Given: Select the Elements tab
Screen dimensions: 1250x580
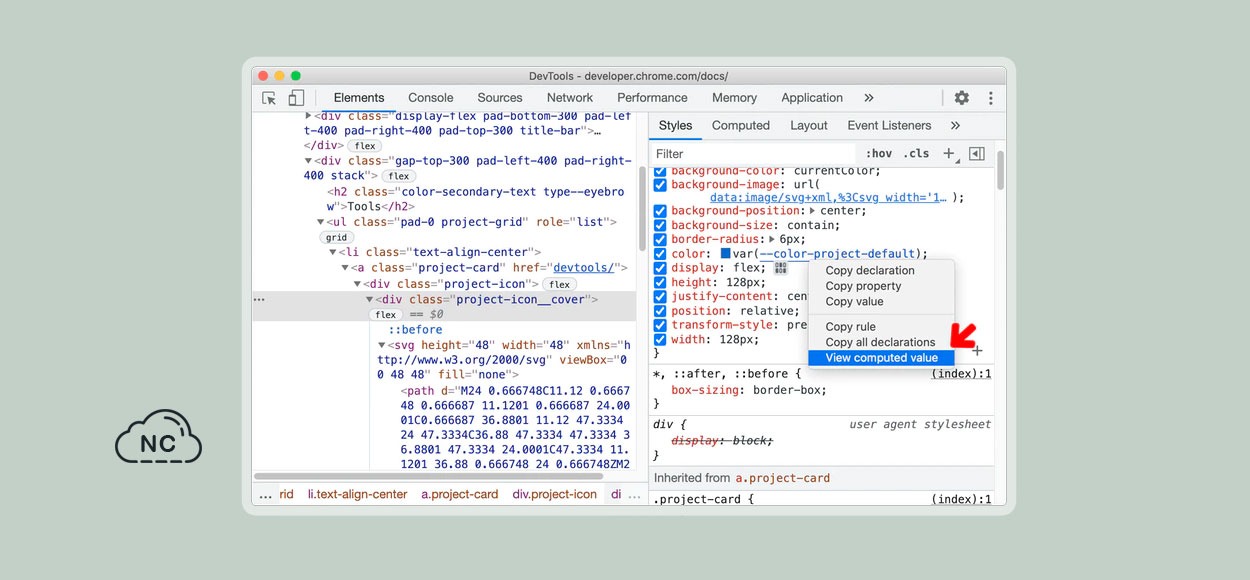Looking at the screenshot, I should point(359,98).
